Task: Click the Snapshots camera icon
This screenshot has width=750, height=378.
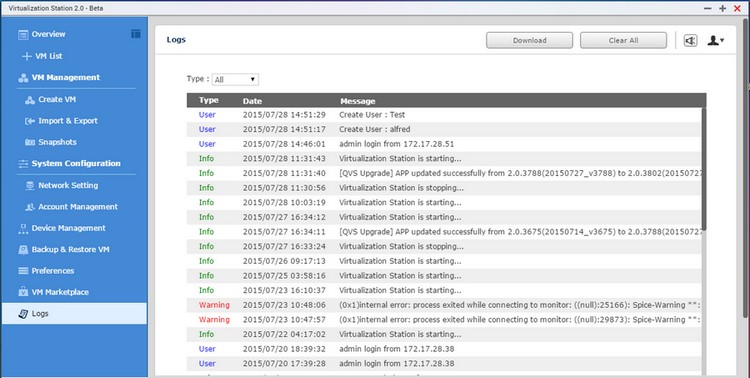Action: (30, 142)
